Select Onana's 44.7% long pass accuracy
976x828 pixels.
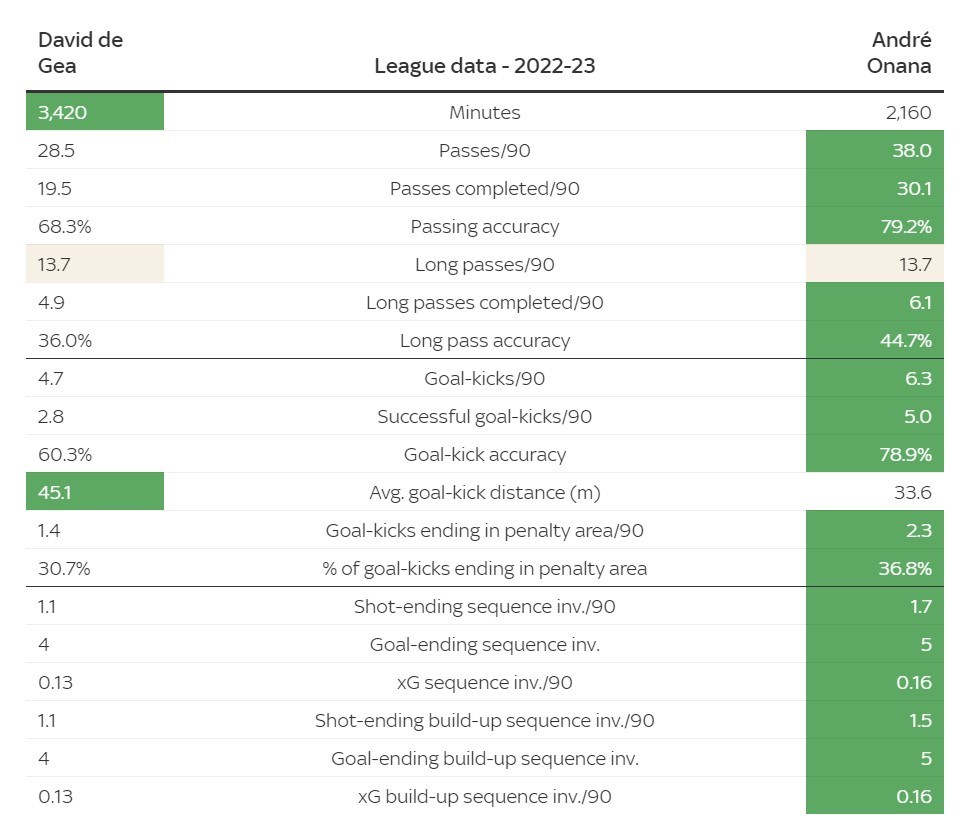point(875,341)
